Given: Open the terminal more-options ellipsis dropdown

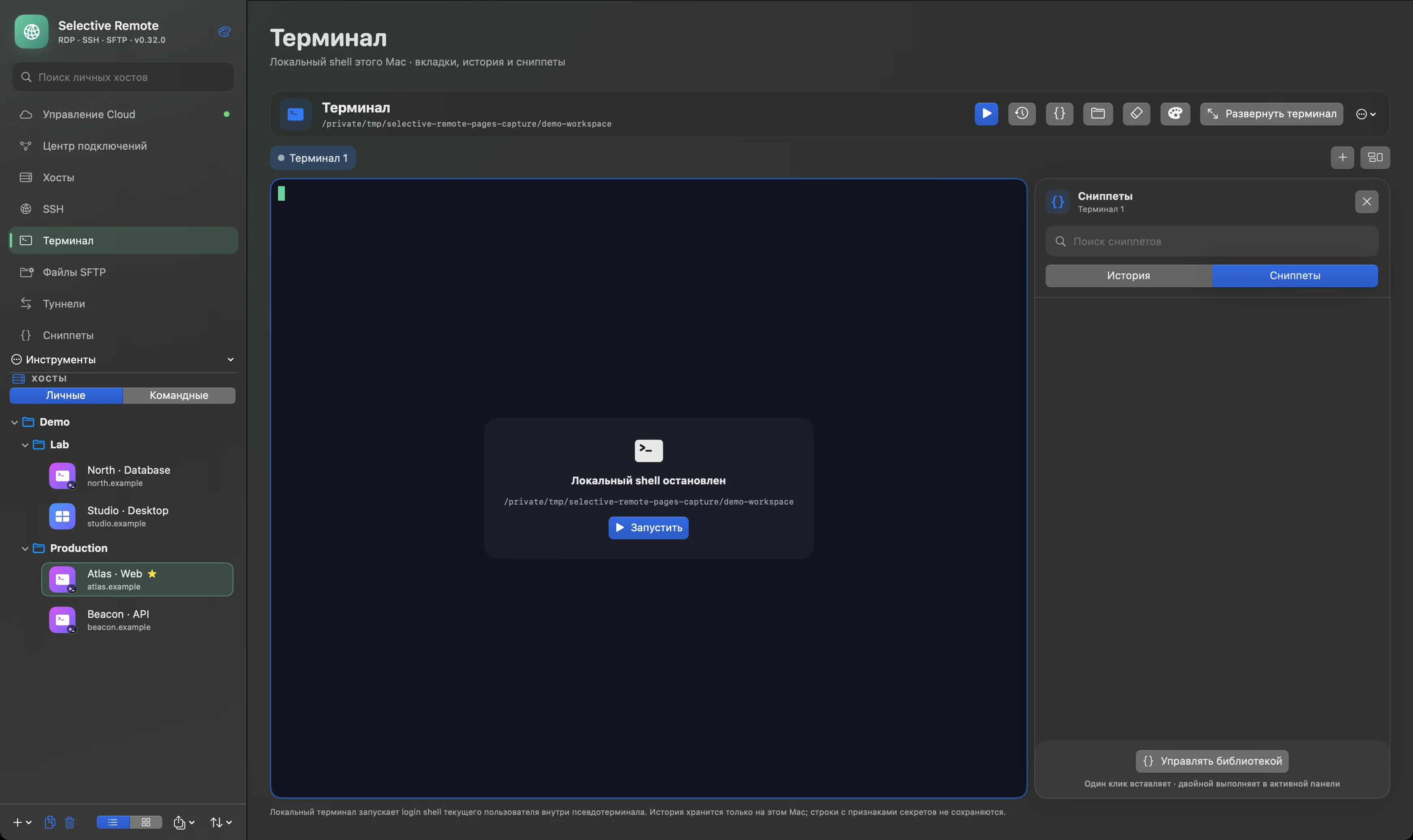Looking at the screenshot, I should pos(1366,115).
